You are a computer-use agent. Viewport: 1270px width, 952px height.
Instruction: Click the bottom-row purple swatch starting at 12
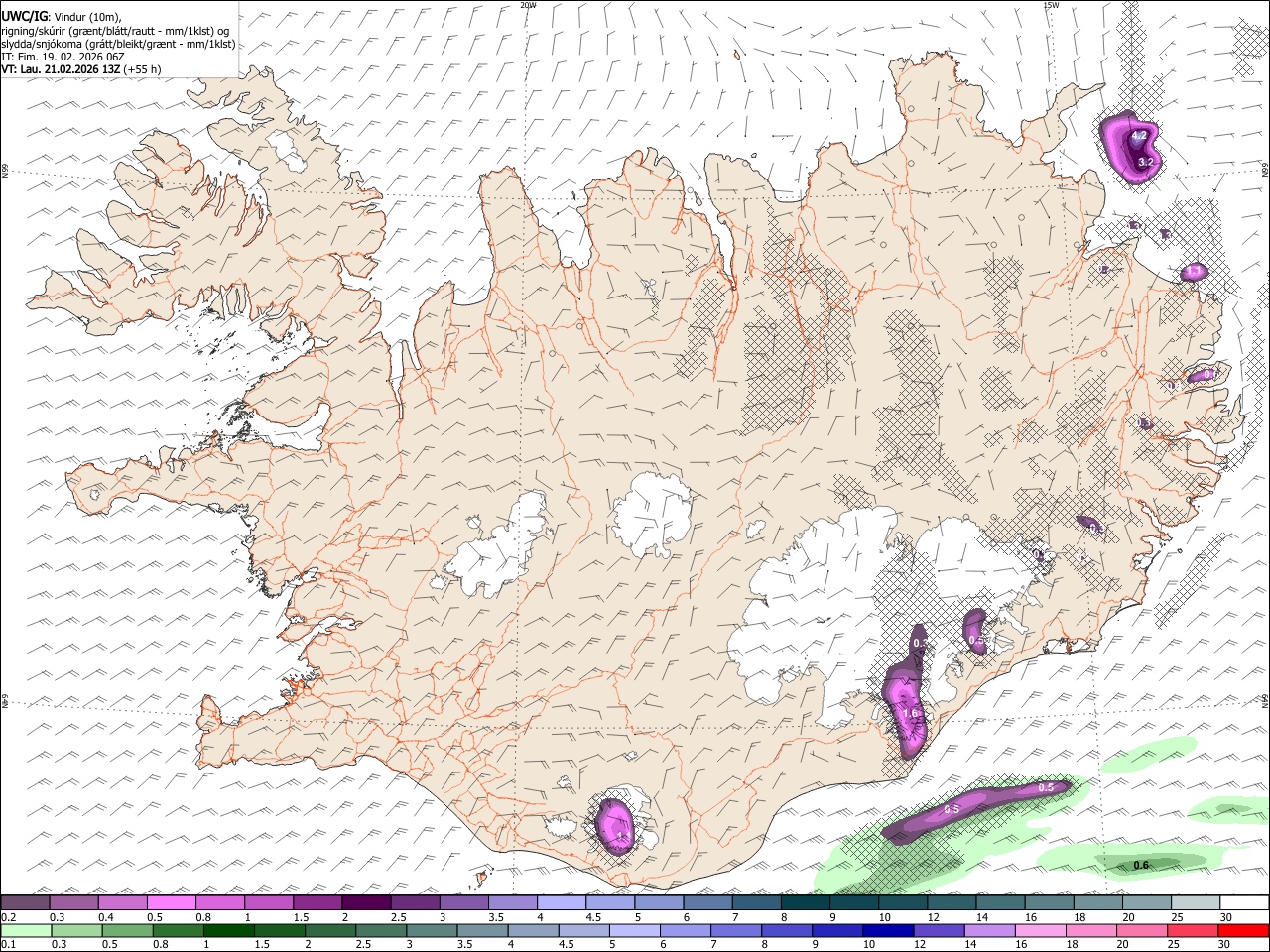tap(938, 931)
